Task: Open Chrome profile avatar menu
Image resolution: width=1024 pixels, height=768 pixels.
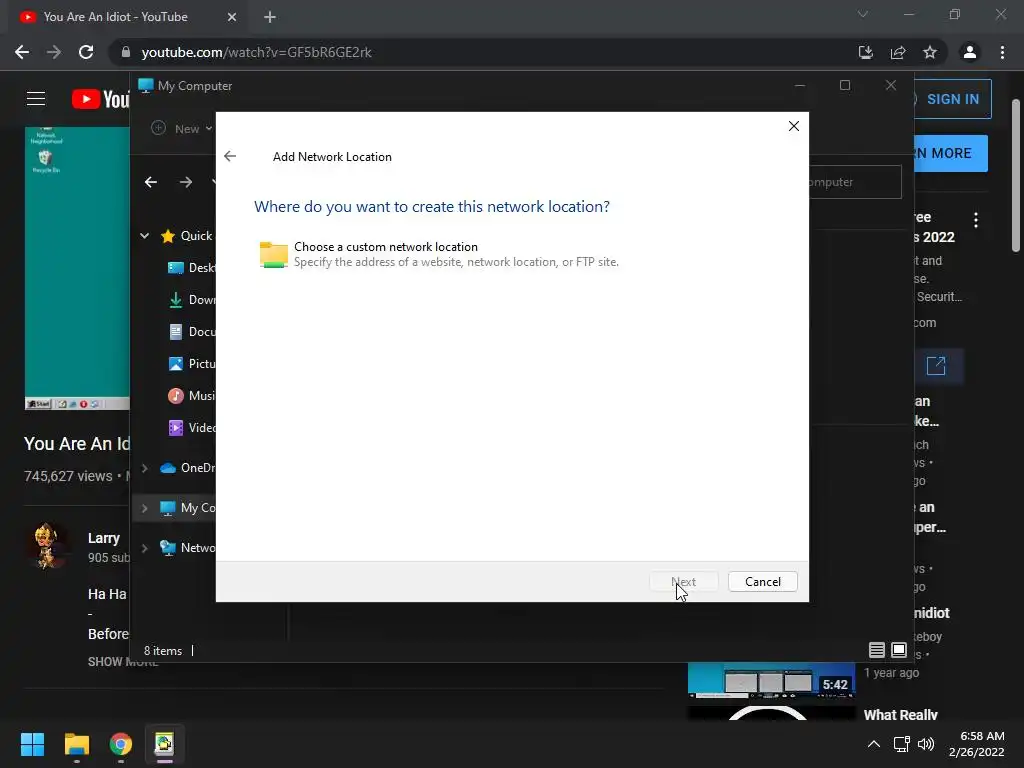Action: tap(970, 52)
